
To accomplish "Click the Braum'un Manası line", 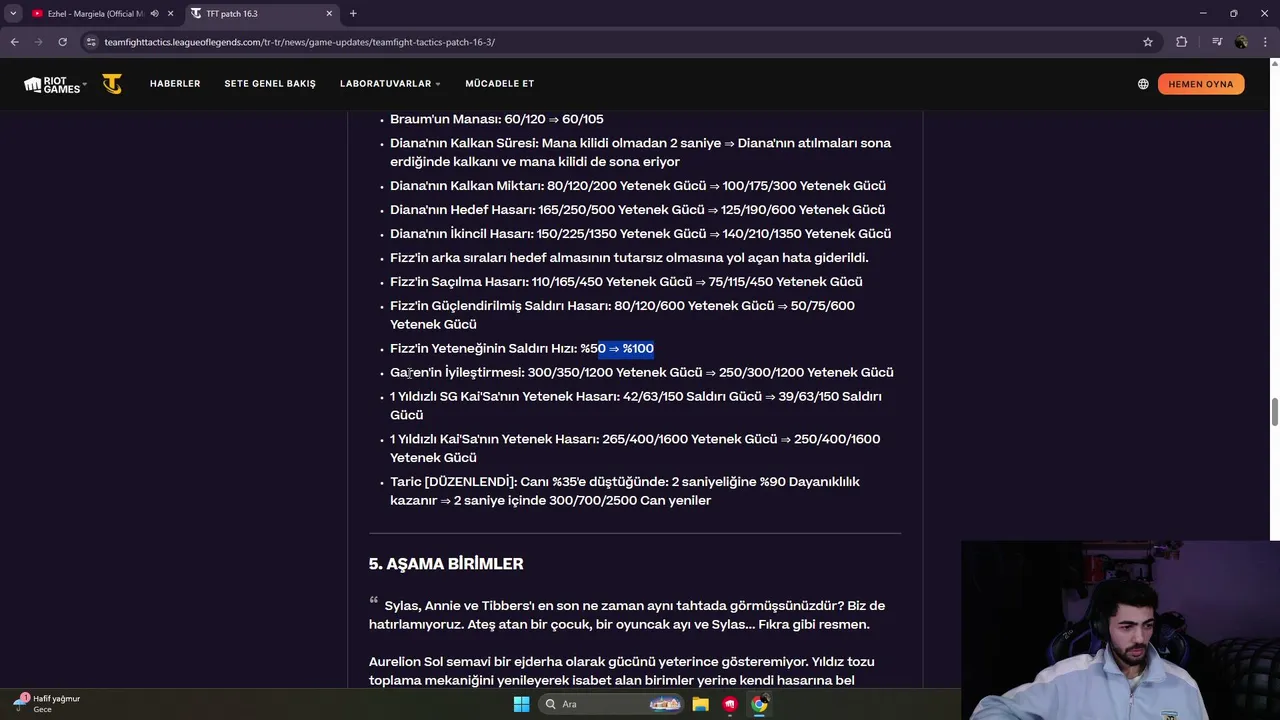I will point(496,119).
